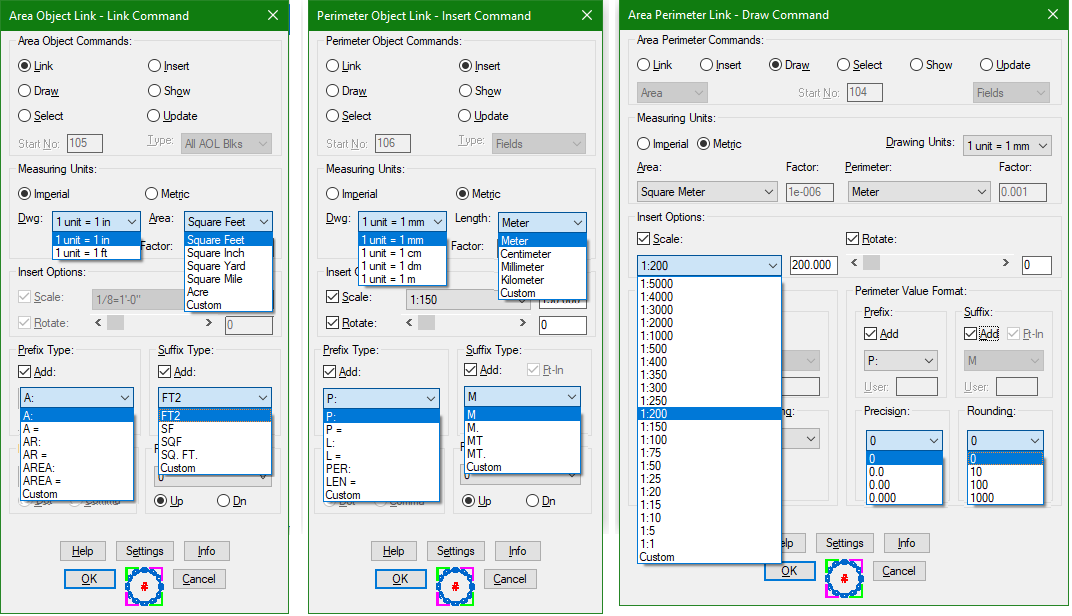Open Settings in Area Object Link dialog
Image resolution: width=1072 pixels, height=616 pixels.
point(145,551)
